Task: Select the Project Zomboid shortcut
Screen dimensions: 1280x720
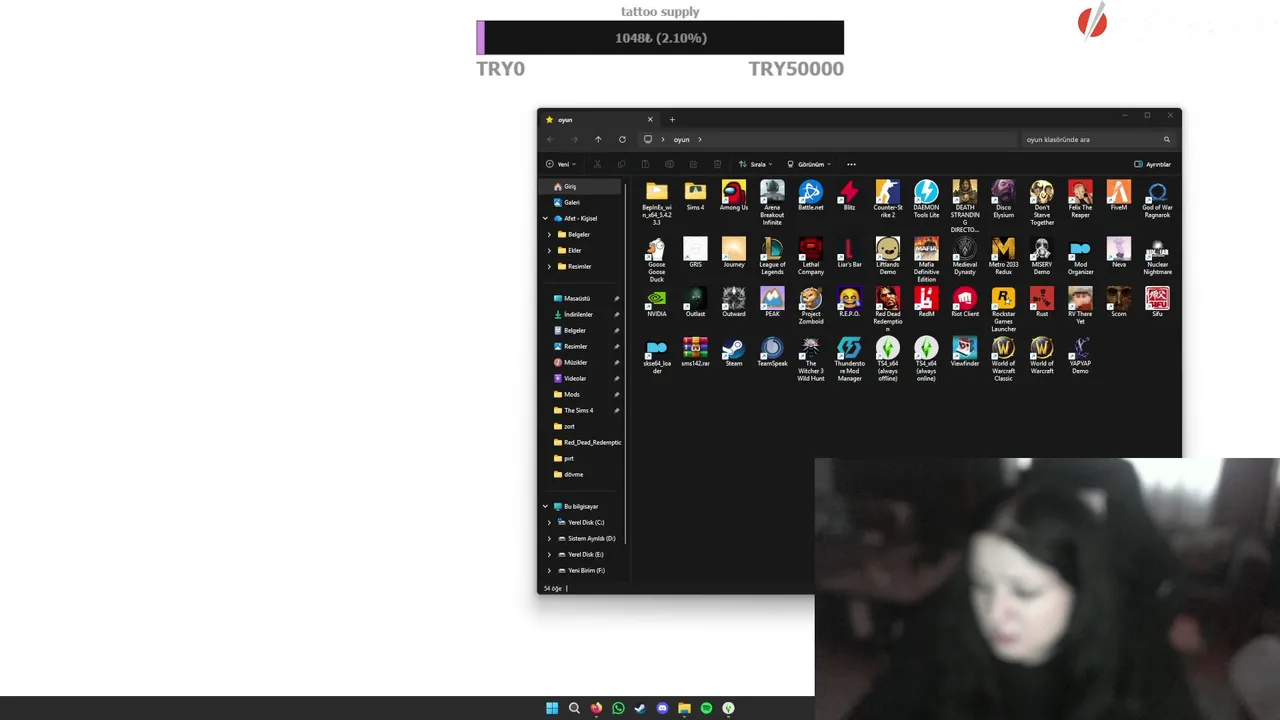Action: click(811, 306)
